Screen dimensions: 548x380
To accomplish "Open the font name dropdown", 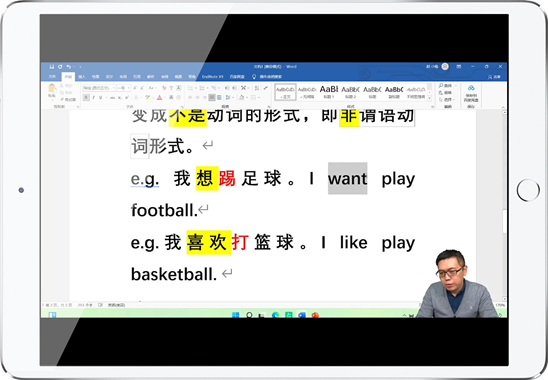I will (x=114, y=88).
